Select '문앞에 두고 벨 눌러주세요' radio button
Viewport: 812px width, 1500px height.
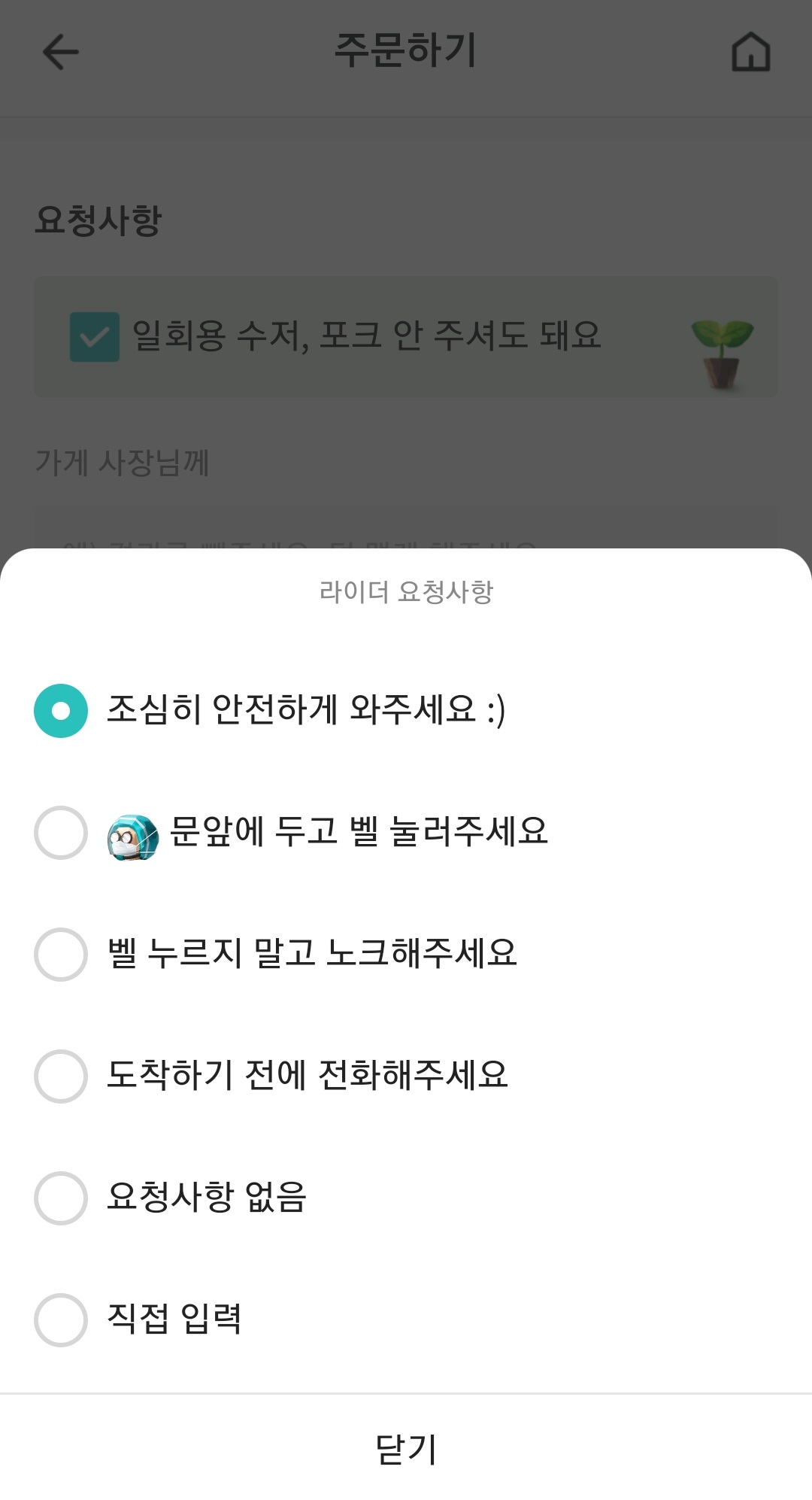coord(61,833)
